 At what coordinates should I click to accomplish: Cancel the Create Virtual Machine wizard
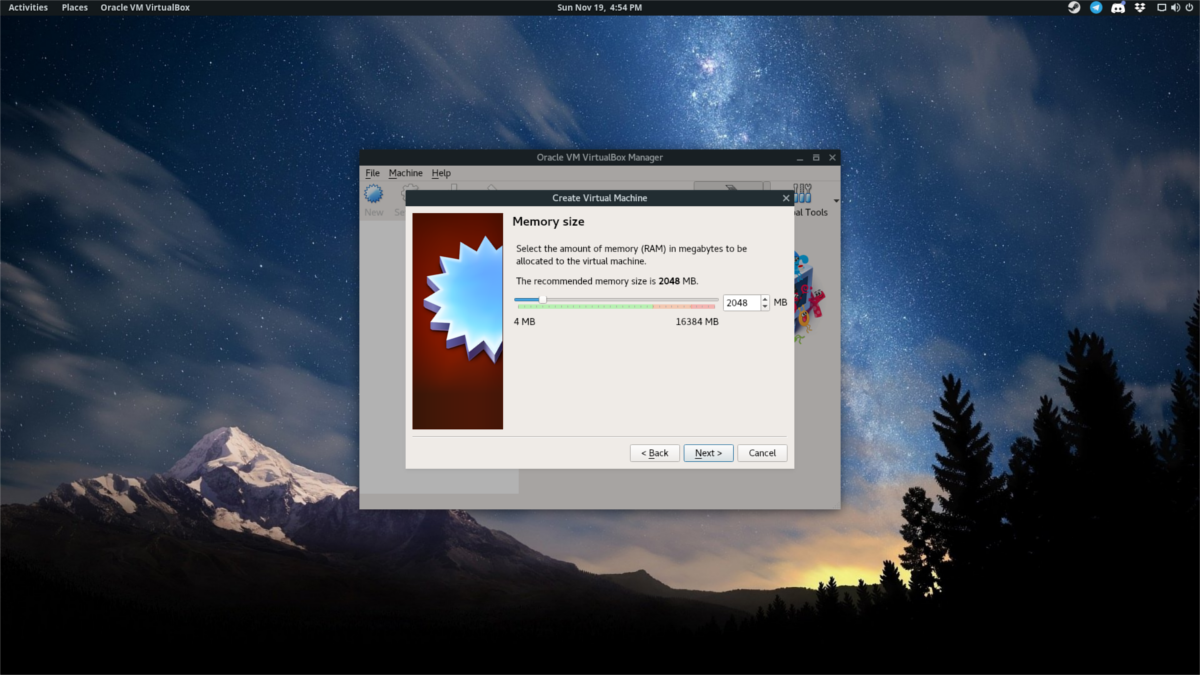[762, 453]
